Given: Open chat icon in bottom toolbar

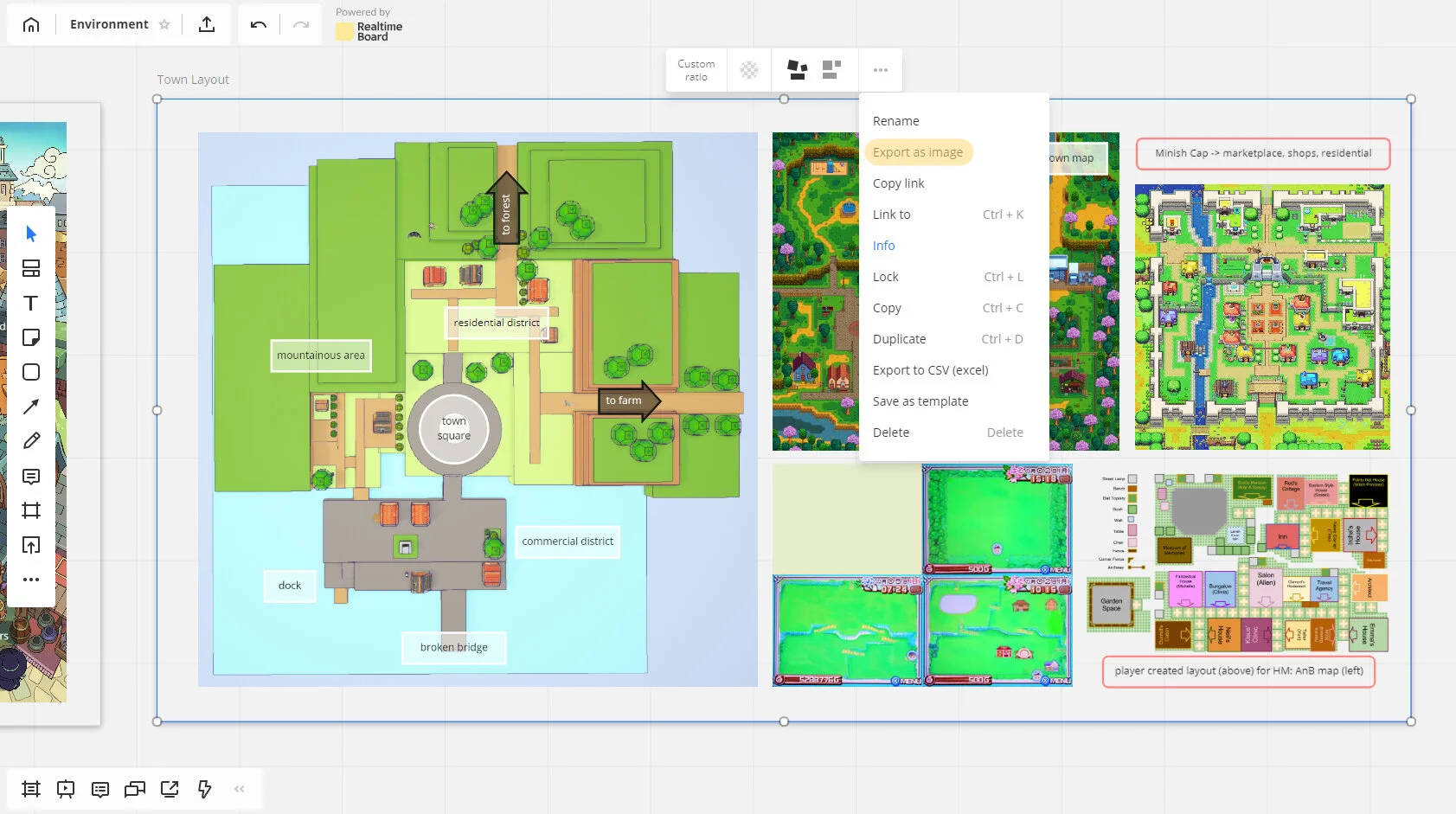Looking at the screenshot, I should pyautogui.click(x=135, y=789).
